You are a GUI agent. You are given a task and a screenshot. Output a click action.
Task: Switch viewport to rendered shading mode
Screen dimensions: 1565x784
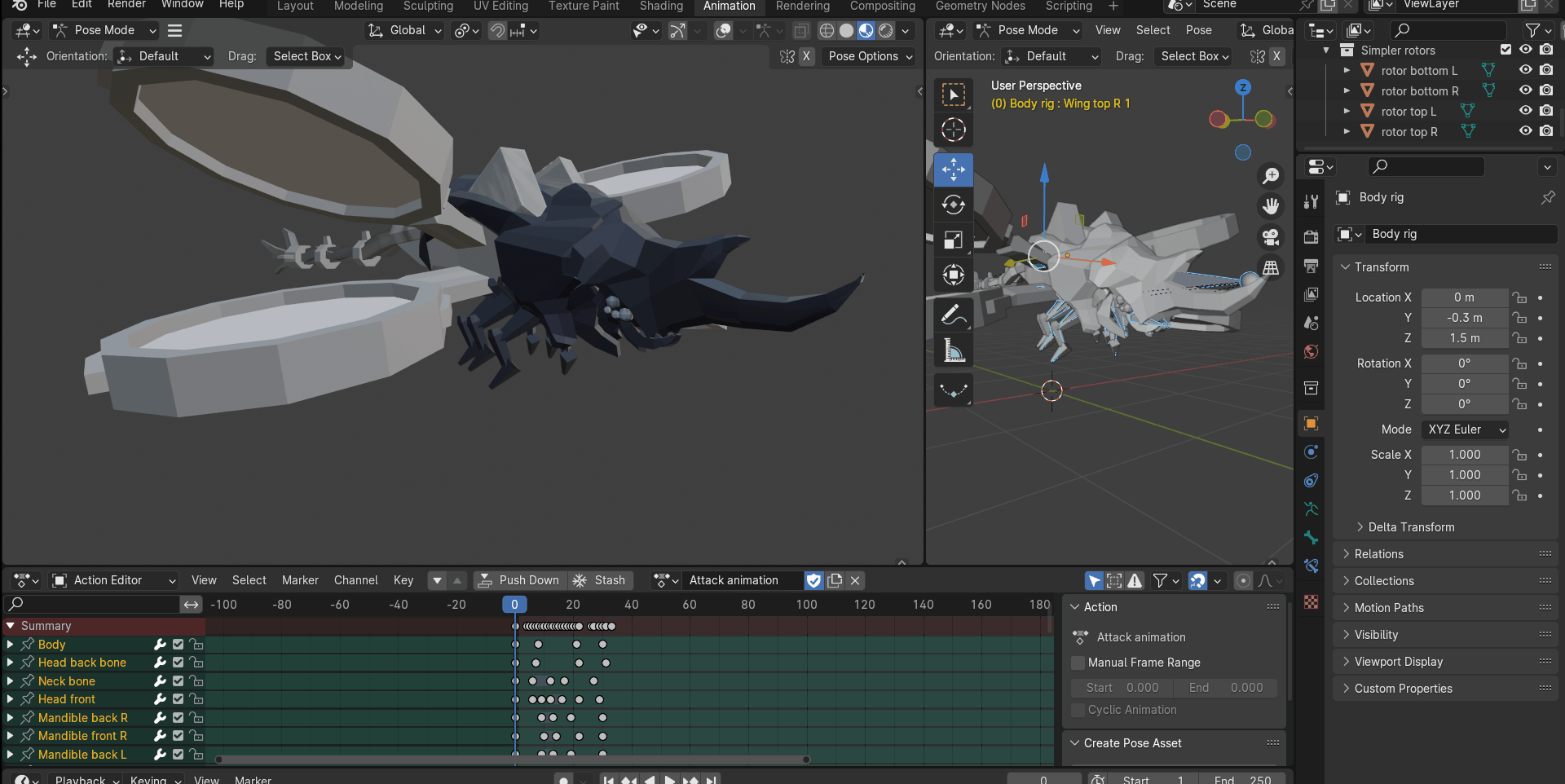tap(885, 30)
